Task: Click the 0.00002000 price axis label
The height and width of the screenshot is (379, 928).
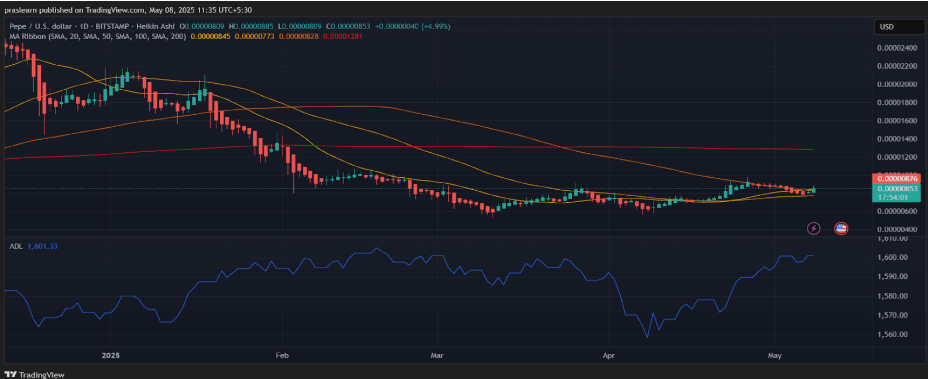Action: [x=896, y=84]
